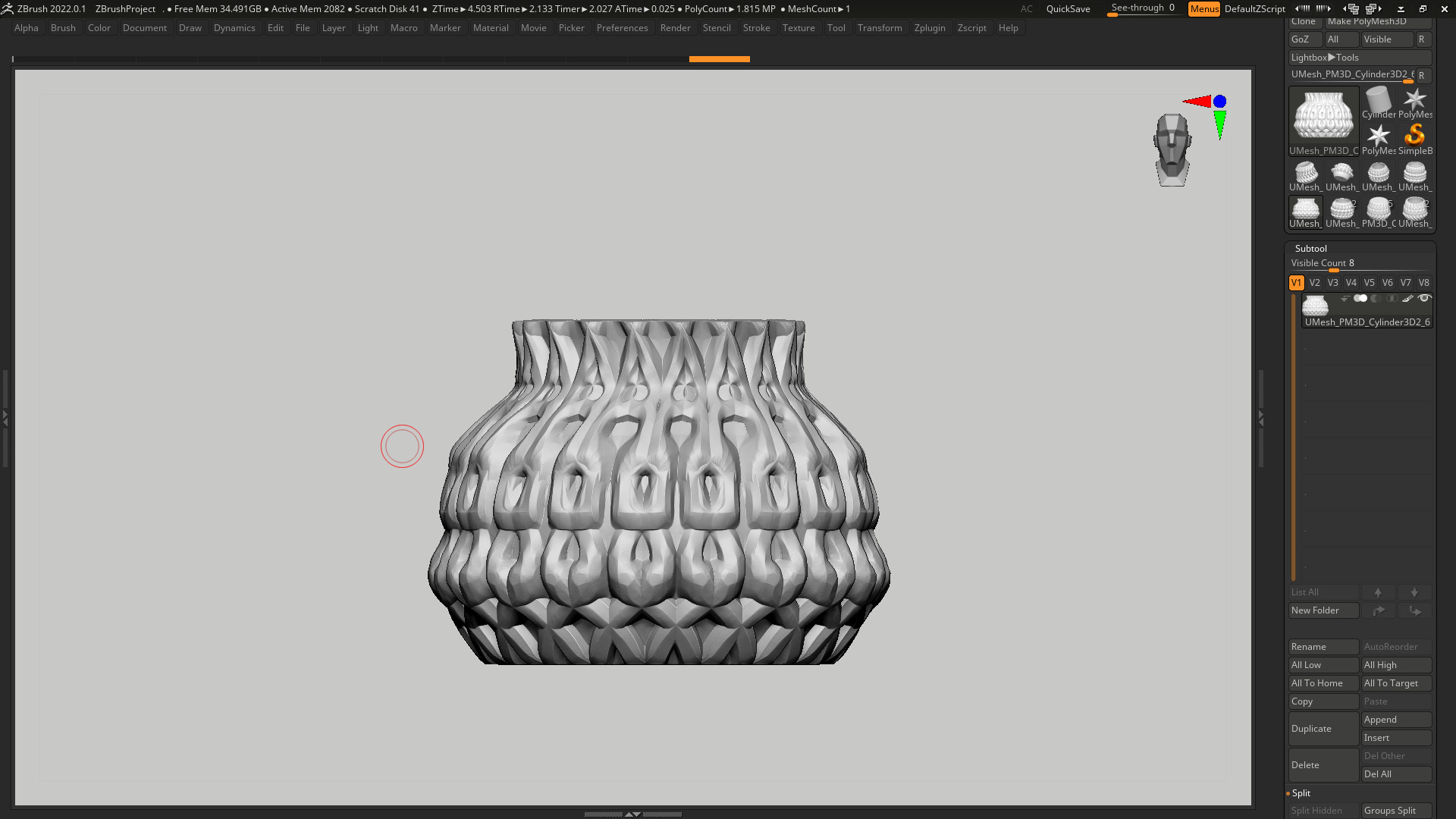Open the Material menu

point(491,28)
